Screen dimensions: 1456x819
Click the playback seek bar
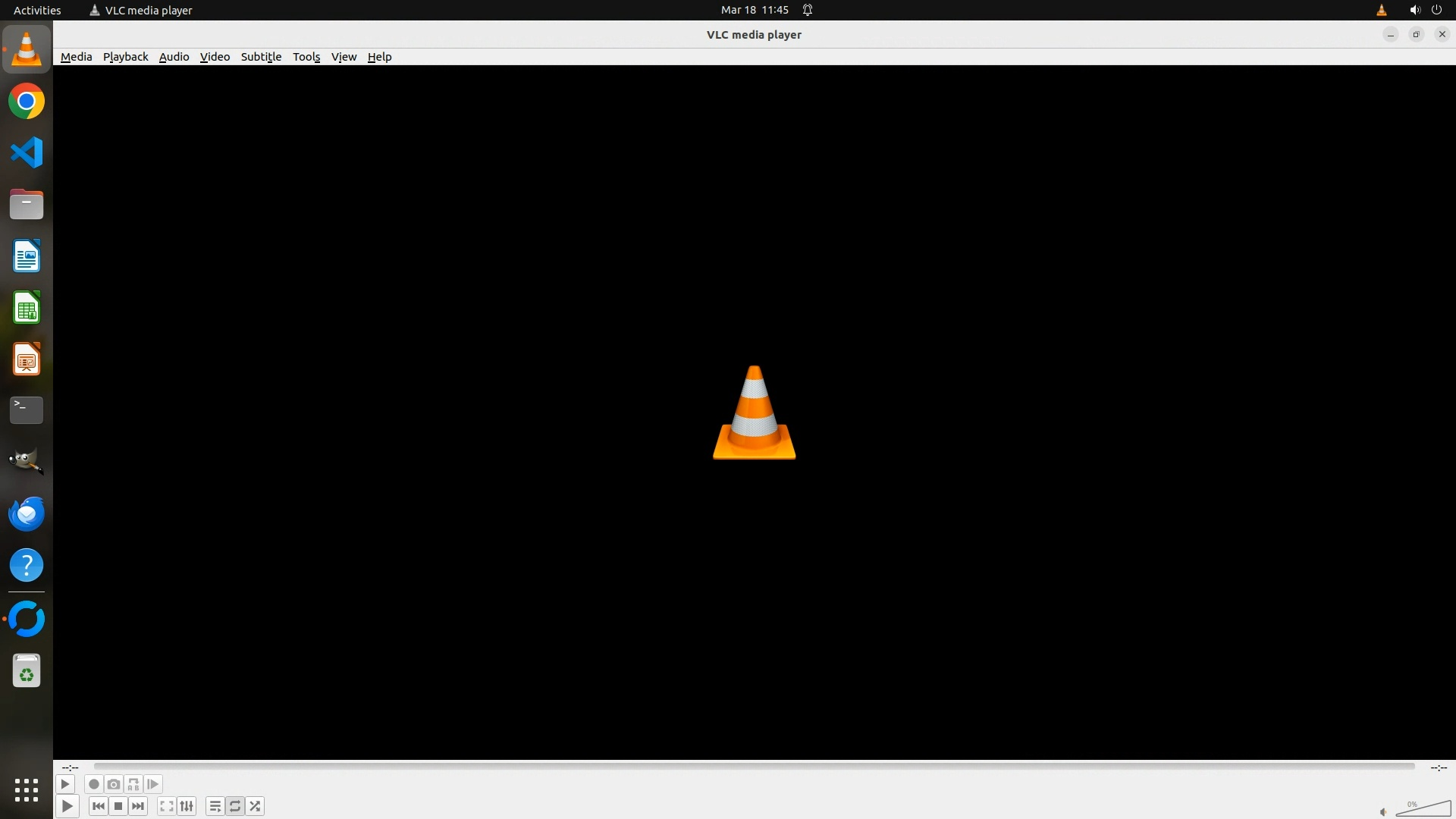click(754, 767)
